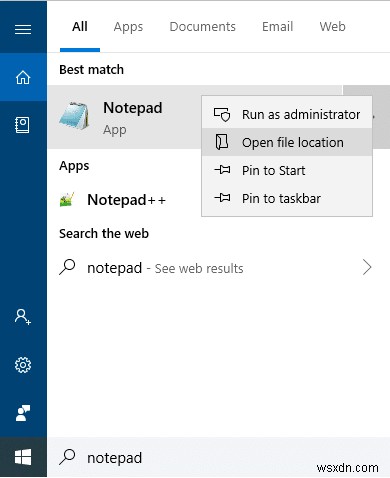Click the notepad search input field

pyautogui.click(x=218, y=457)
